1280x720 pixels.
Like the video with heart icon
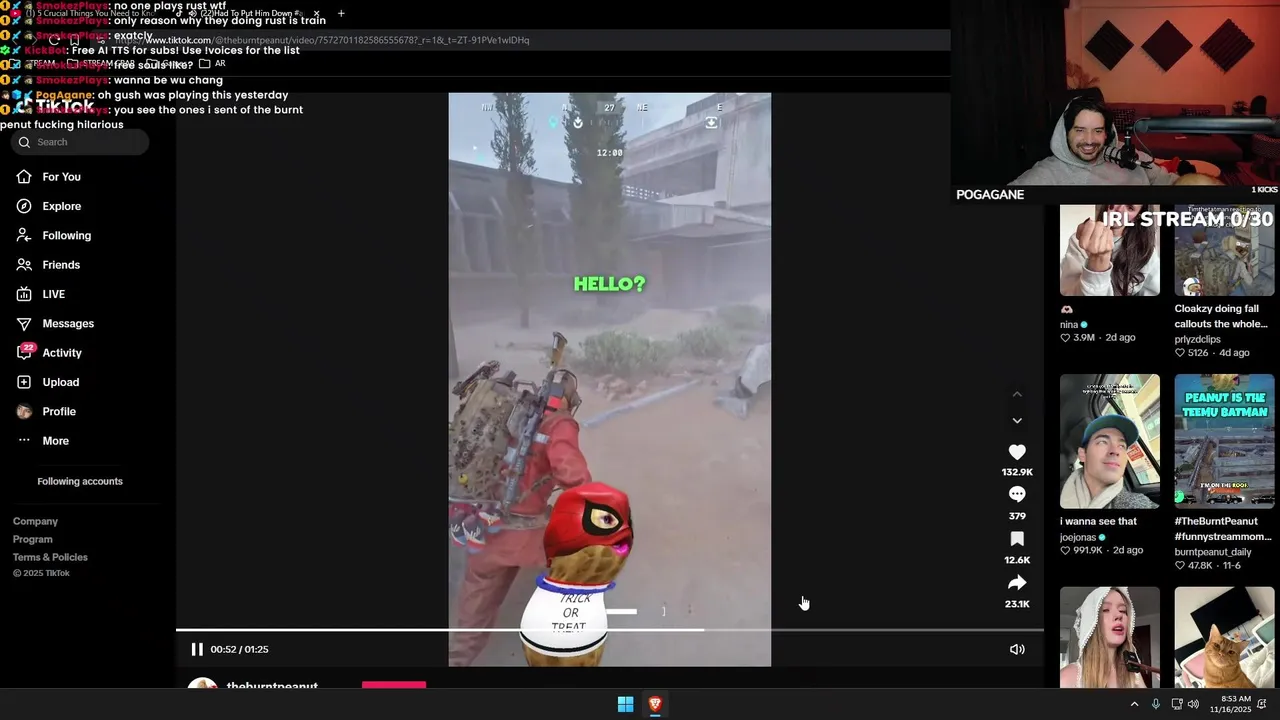(x=1017, y=452)
